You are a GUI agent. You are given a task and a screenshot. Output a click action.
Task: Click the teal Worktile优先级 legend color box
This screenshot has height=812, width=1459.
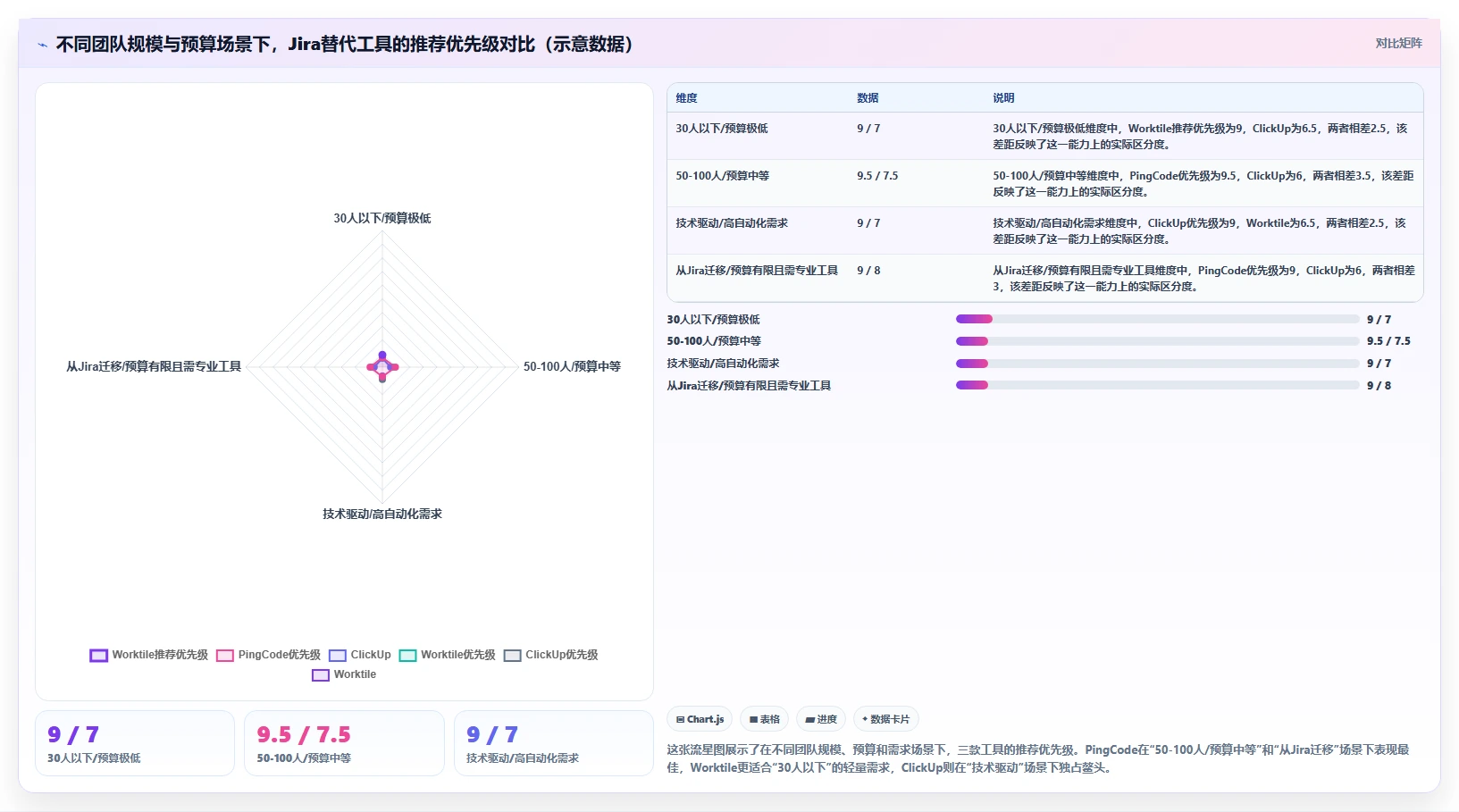point(407,656)
